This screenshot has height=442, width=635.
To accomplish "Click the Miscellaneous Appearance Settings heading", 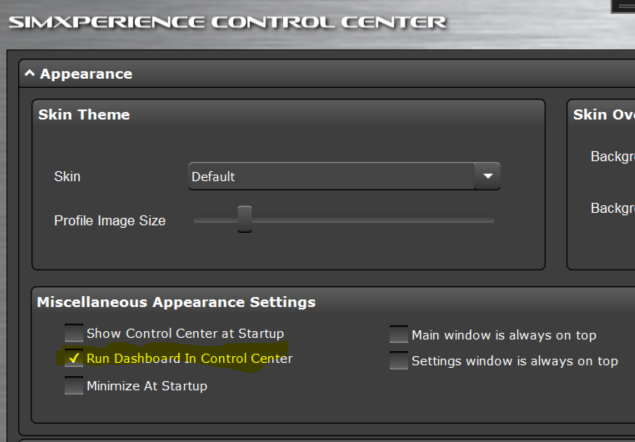I will 176,302.
